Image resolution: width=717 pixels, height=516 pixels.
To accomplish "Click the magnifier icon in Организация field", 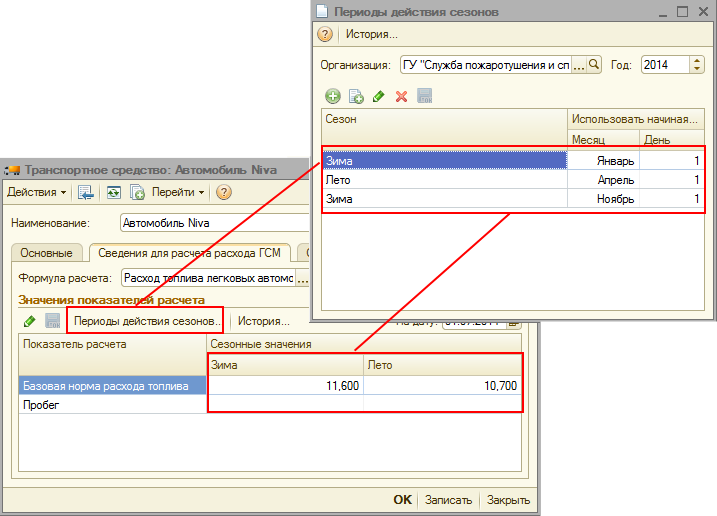I will point(594,64).
